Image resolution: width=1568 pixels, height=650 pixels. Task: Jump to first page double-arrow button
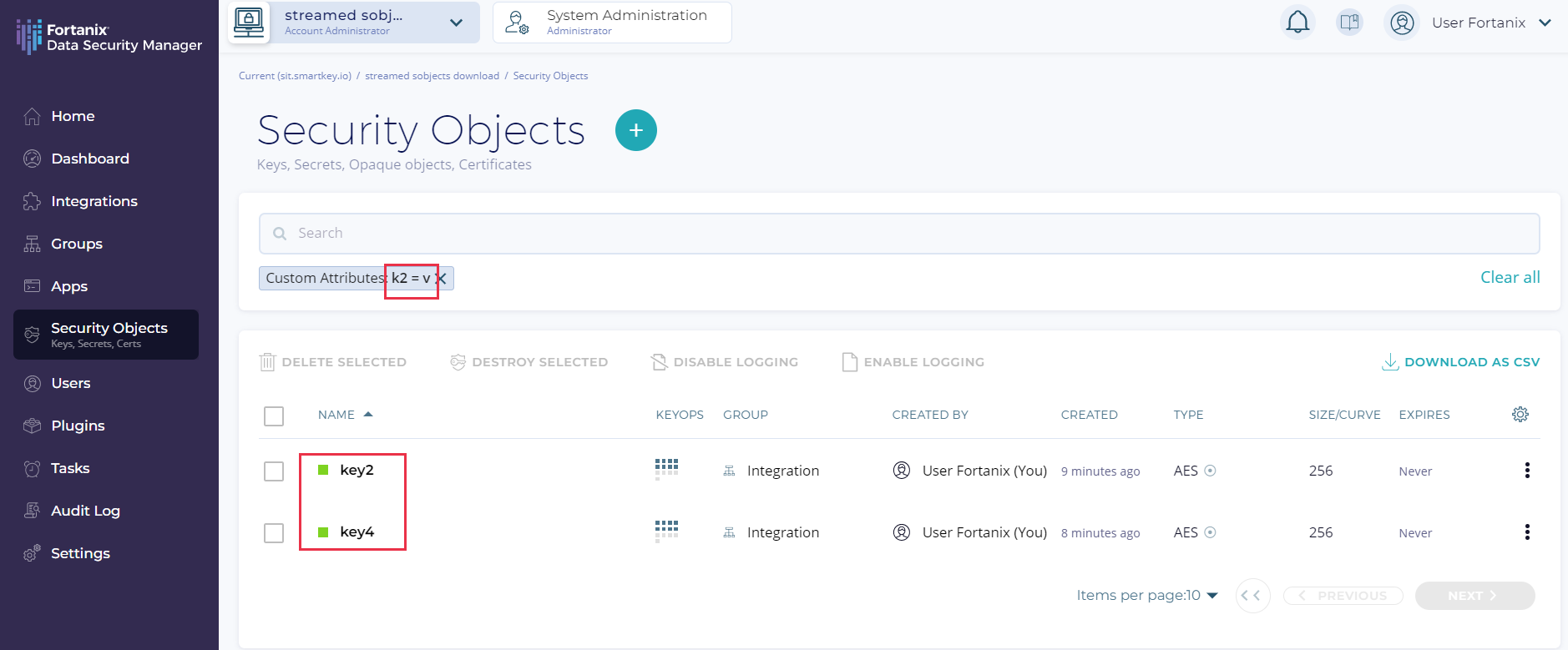tap(1252, 596)
